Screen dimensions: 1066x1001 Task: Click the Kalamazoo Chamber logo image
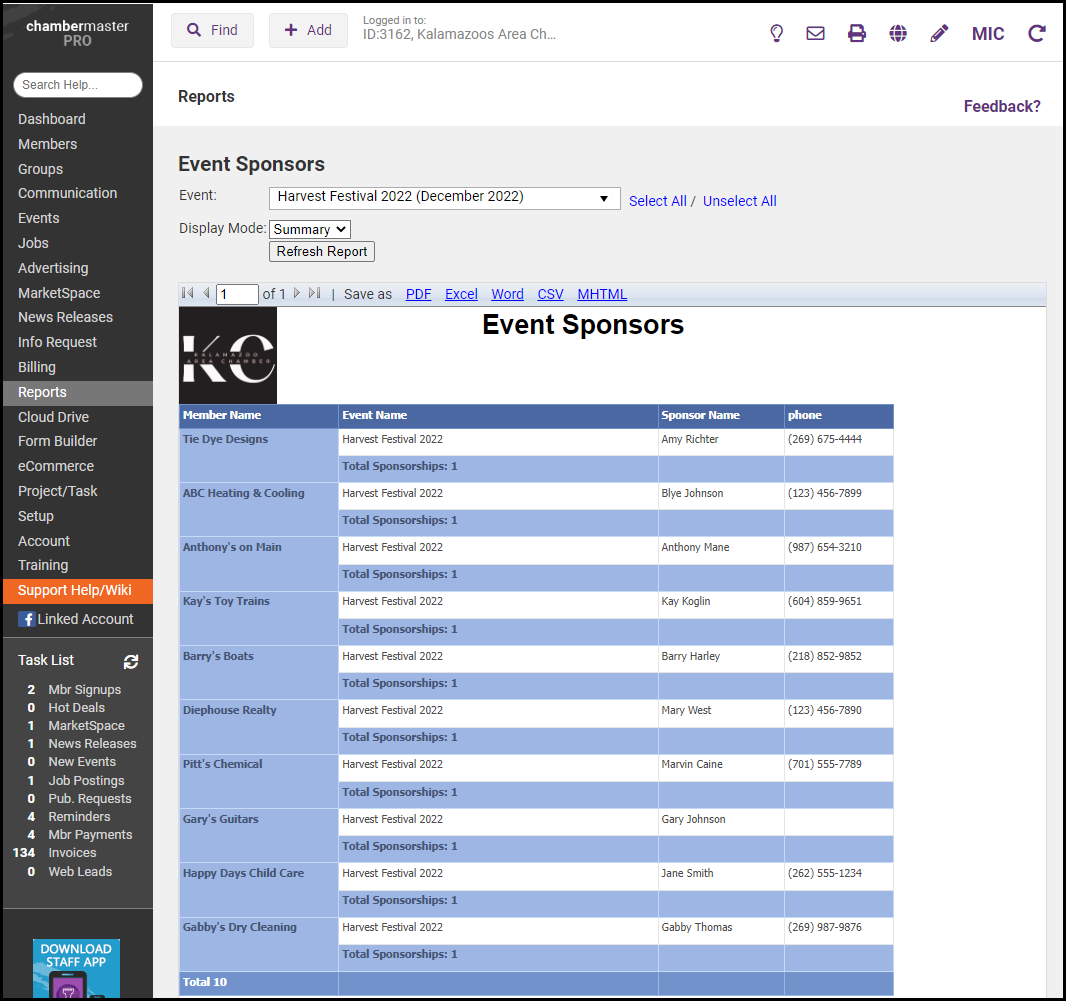[x=228, y=356]
